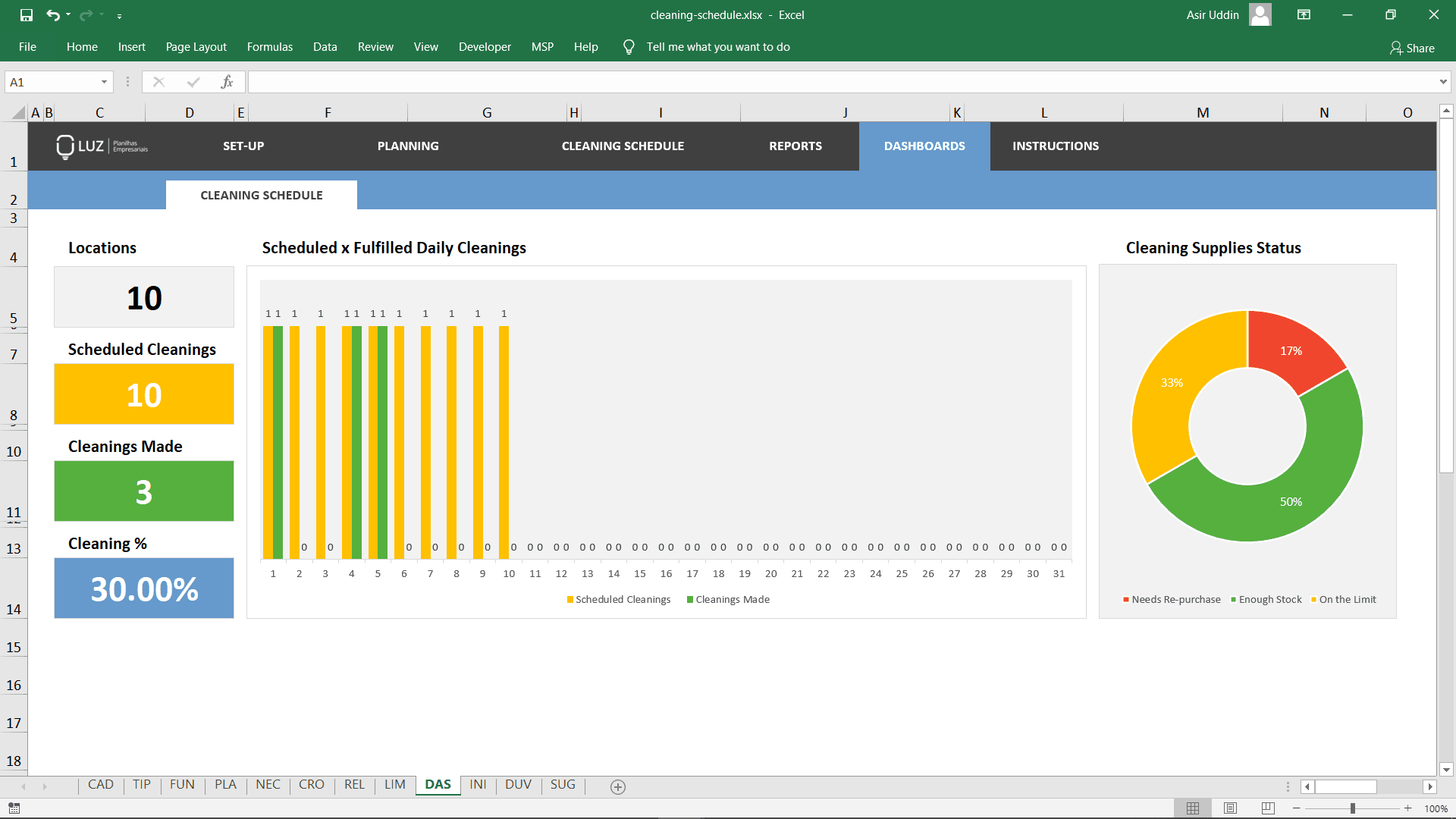Click the zoom slider handle
This screenshot has width=1456, height=819.
(1352, 808)
